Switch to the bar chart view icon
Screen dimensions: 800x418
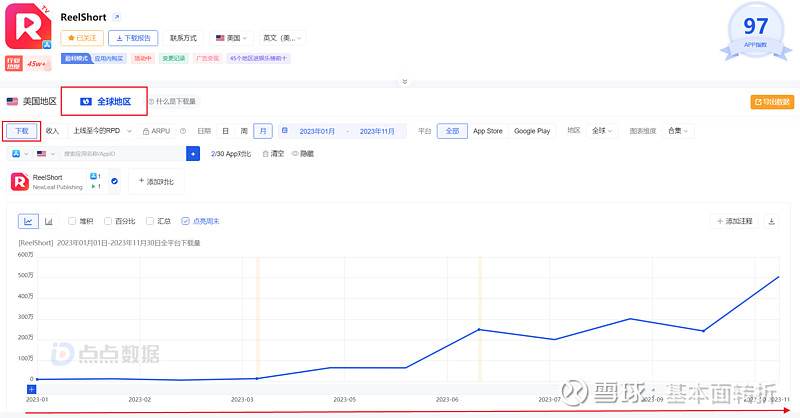[x=50, y=221]
